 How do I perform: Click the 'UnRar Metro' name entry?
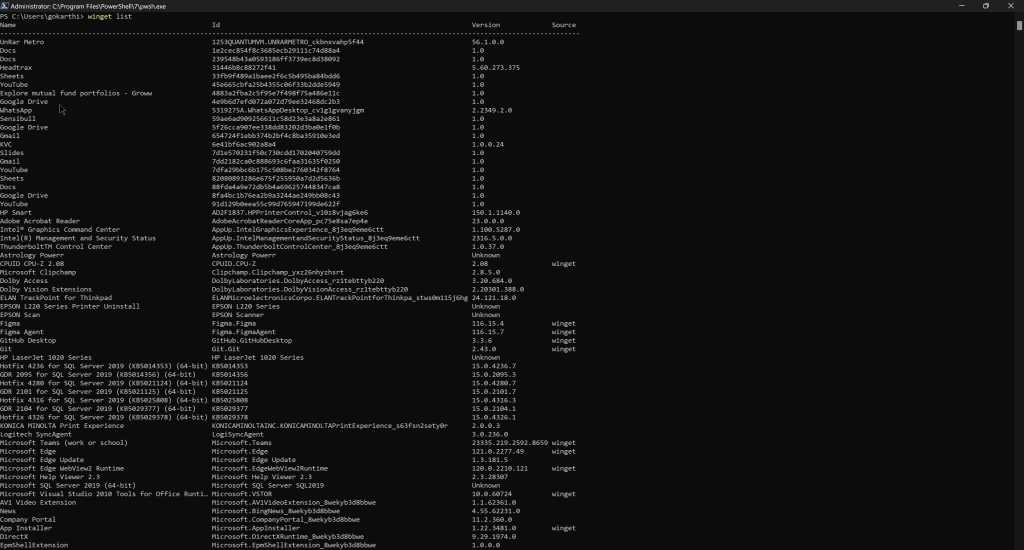[22, 42]
